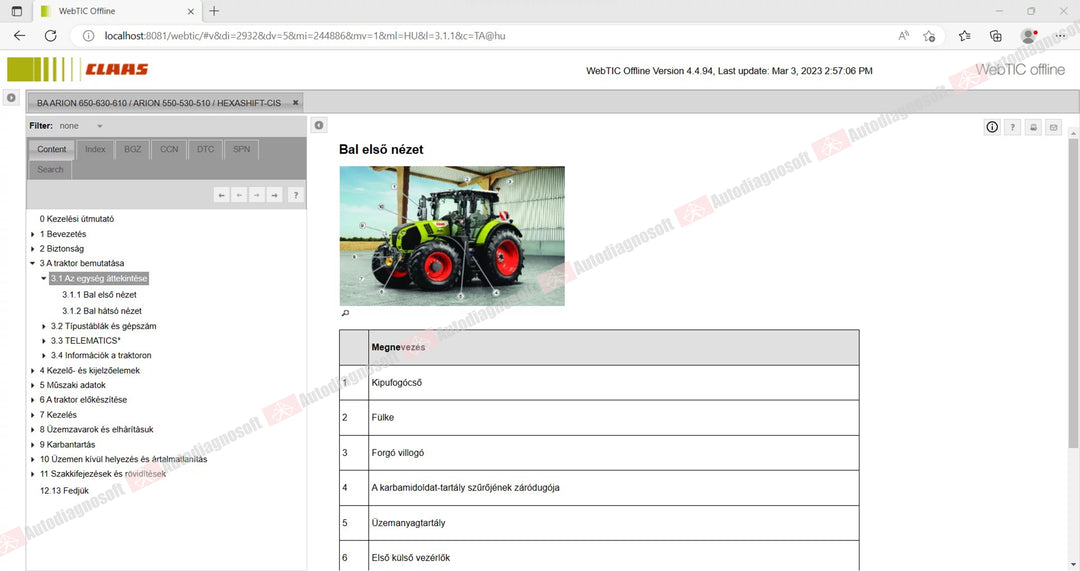Open a new browser tab
The width and height of the screenshot is (1080, 571).
pyautogui.click(x=214, y=11)
